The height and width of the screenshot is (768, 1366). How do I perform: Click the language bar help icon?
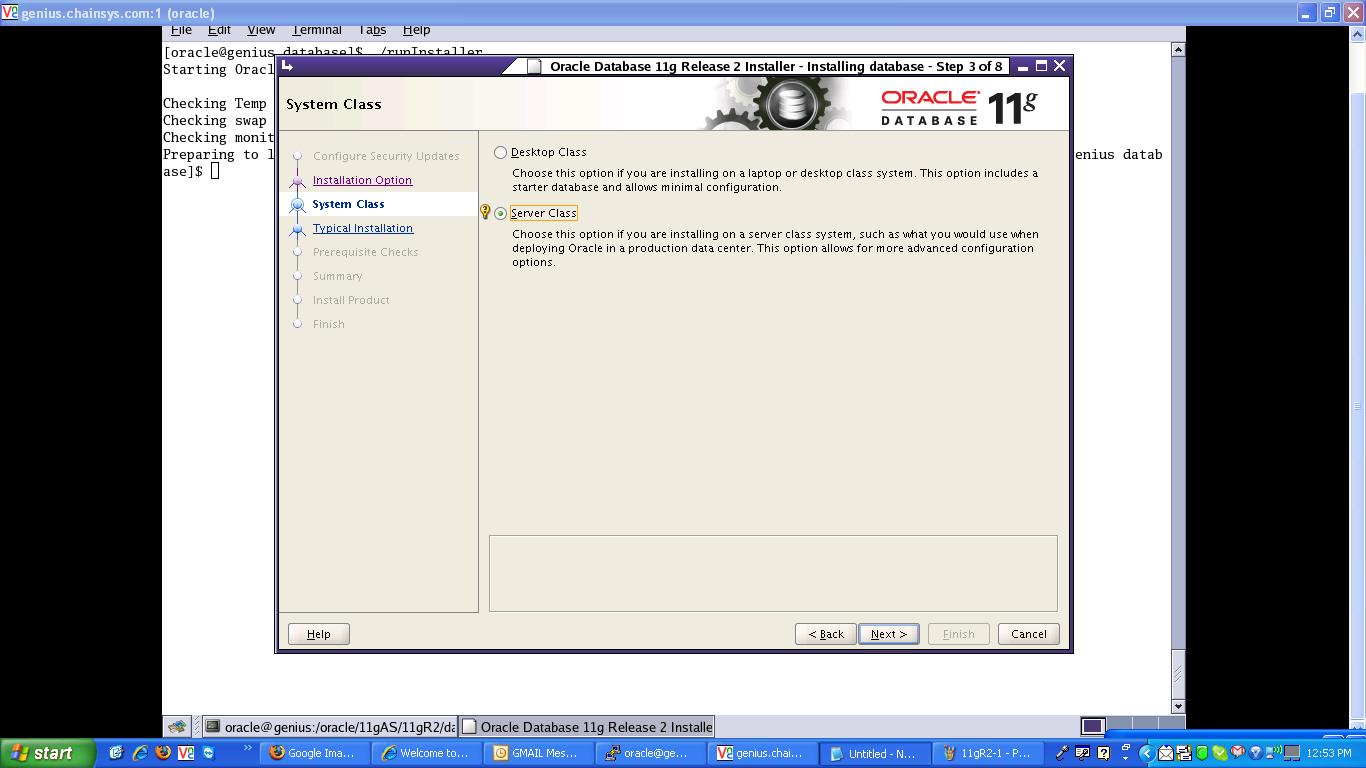click(1103, 753)
